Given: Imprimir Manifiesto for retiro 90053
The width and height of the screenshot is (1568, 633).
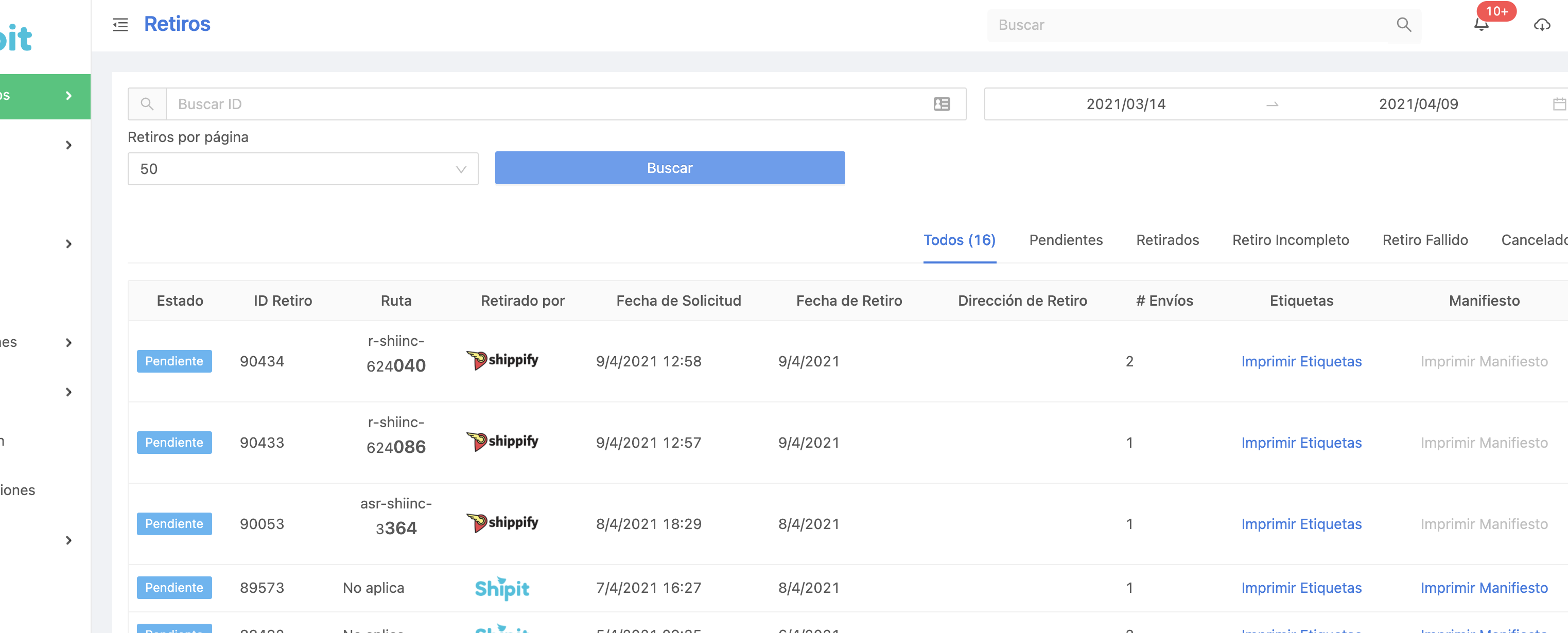Looking at the screenshot, I should pos(1484,524).
